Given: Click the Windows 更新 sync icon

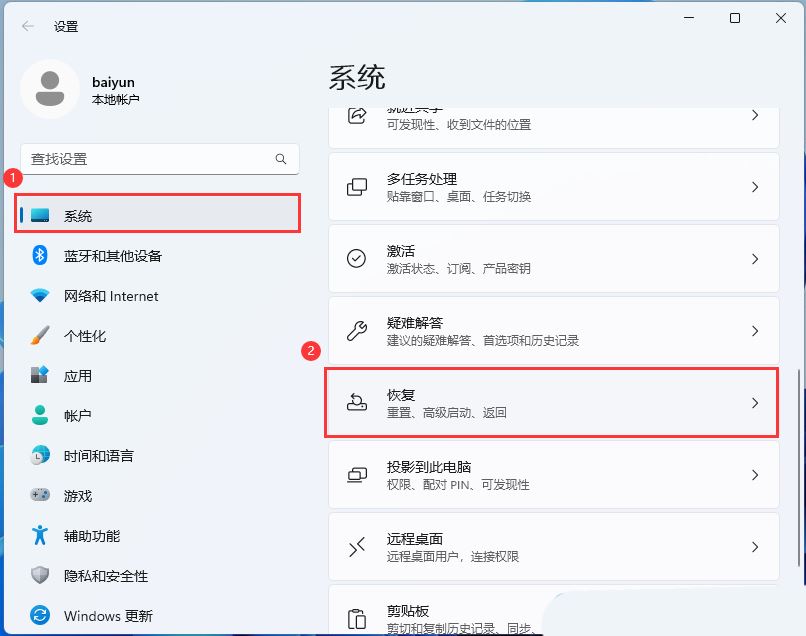Looking at the screenshot, I should tap(40, 615).
